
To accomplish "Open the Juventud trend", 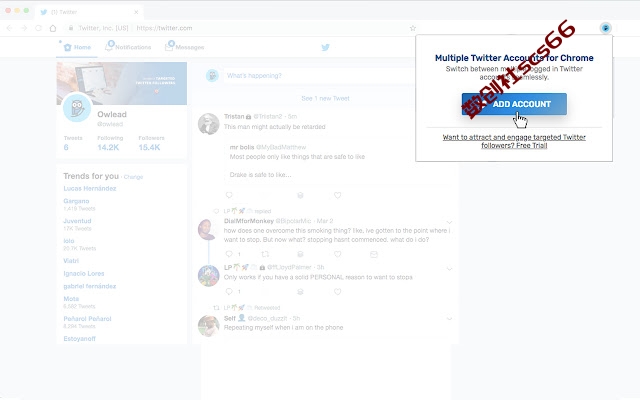I will [x=77, y=221].
